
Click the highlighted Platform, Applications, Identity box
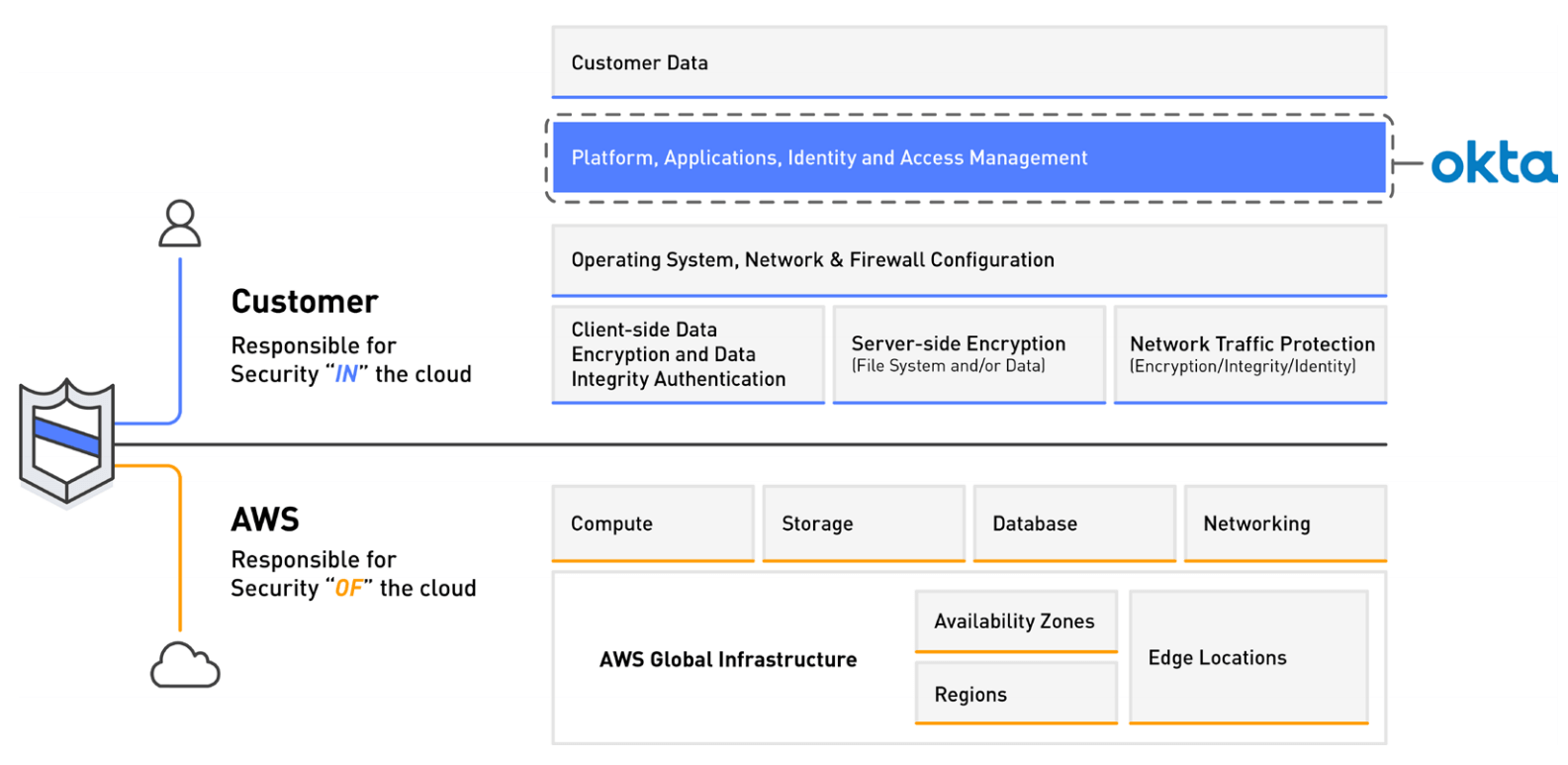pos(968,158)
